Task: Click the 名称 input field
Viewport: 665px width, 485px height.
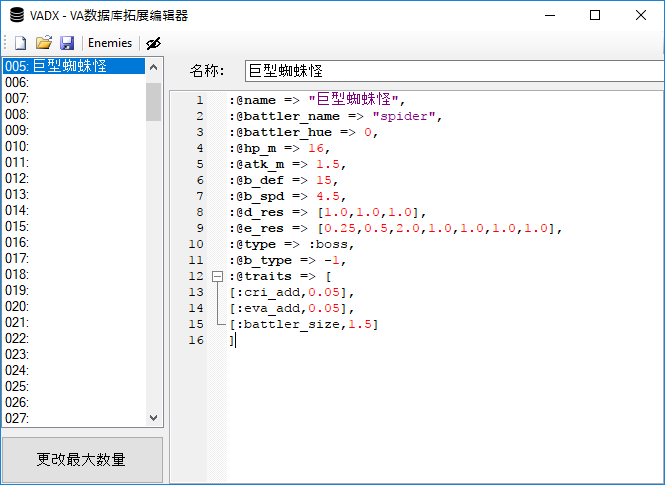Action: [x=455, y=71]
